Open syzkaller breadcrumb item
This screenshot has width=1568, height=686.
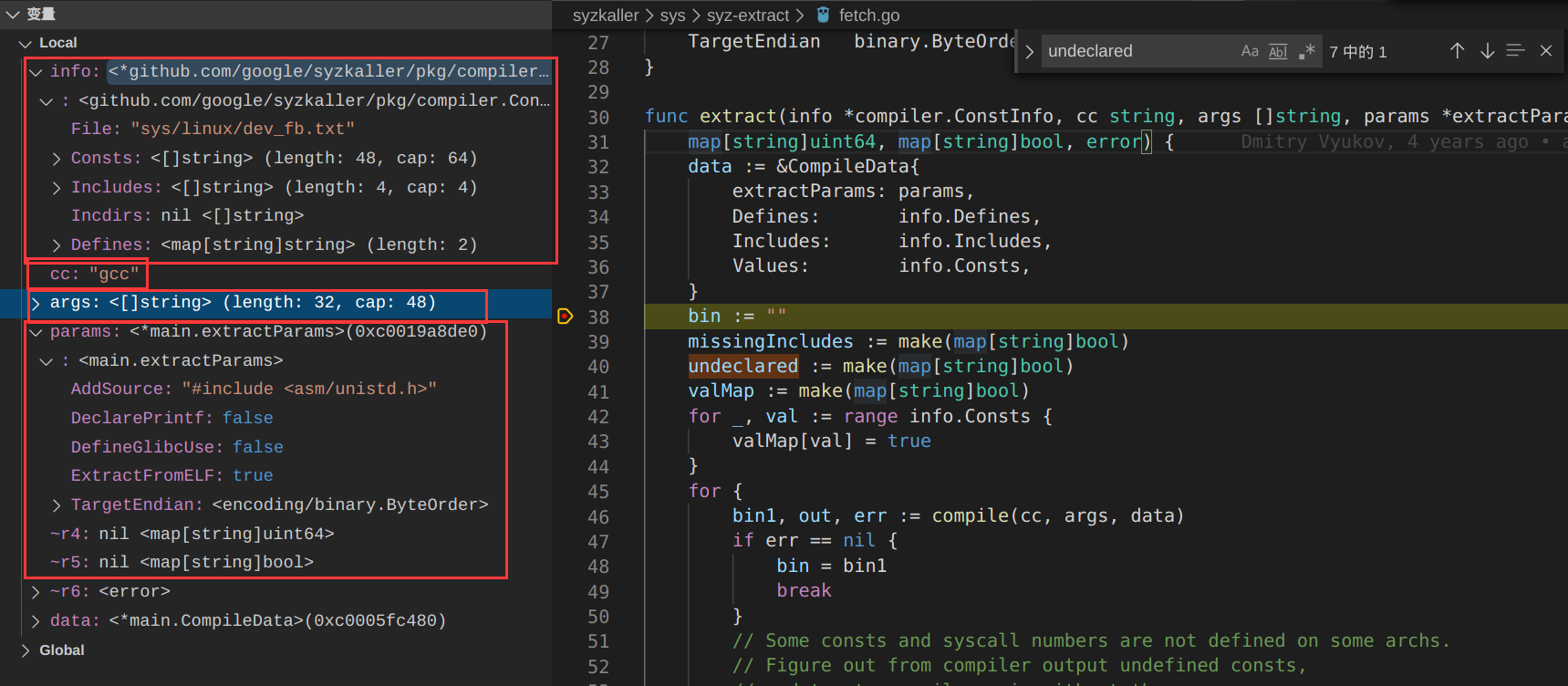click(605, 16)
